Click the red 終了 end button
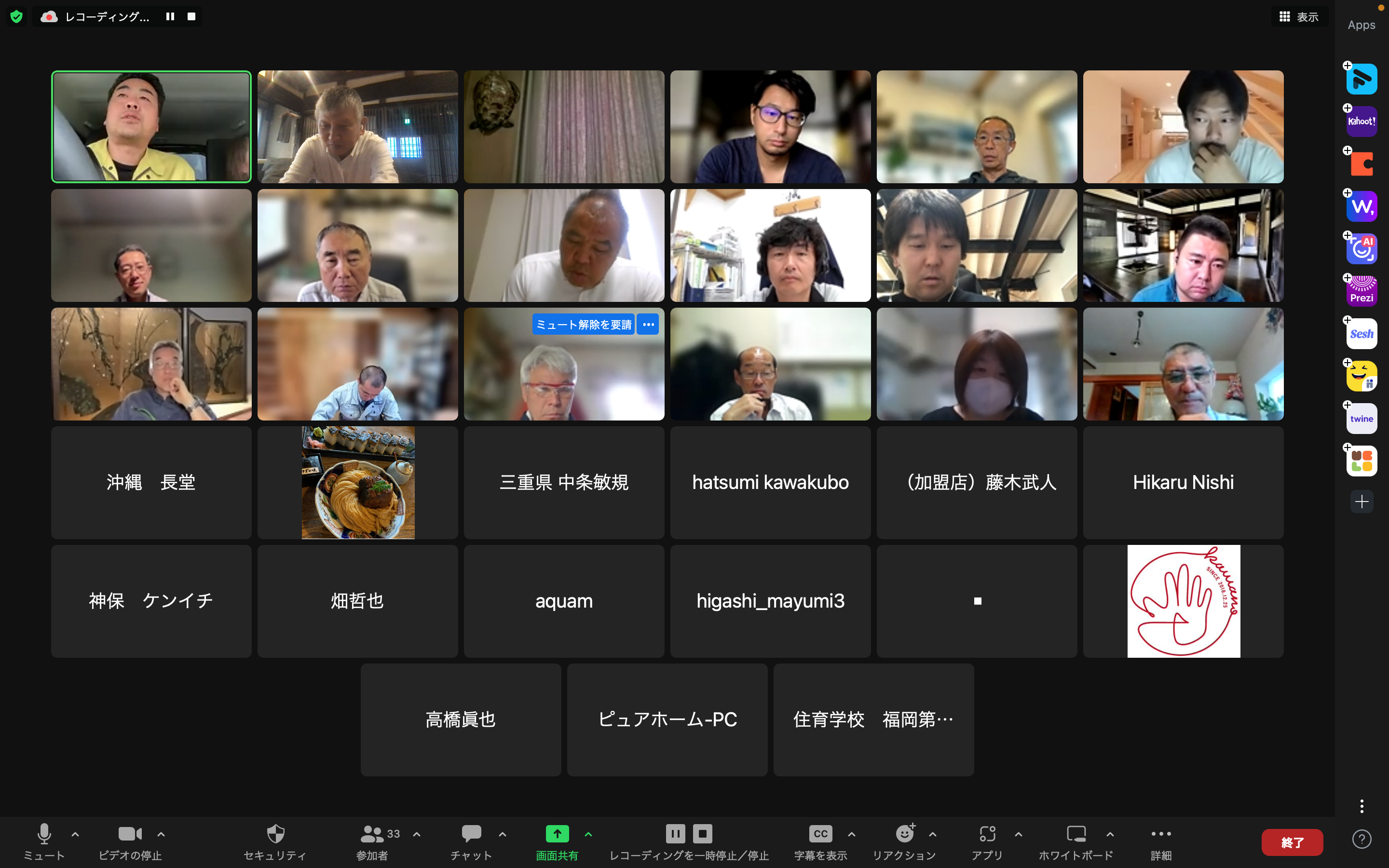The height and width of the screenshot is (868, 1389). click(x=1292, y=842)
